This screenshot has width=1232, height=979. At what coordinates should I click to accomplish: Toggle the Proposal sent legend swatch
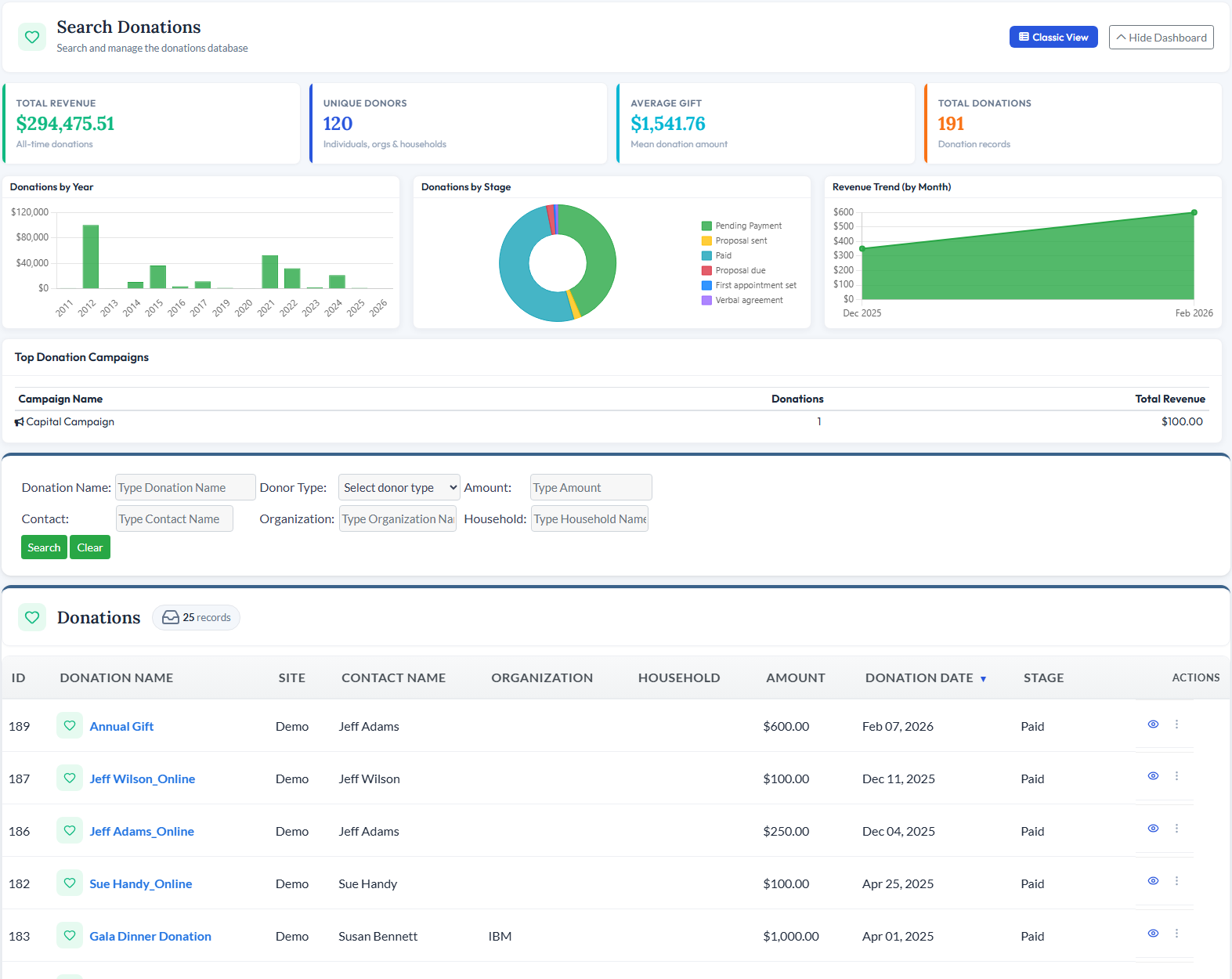pos(706,241)
